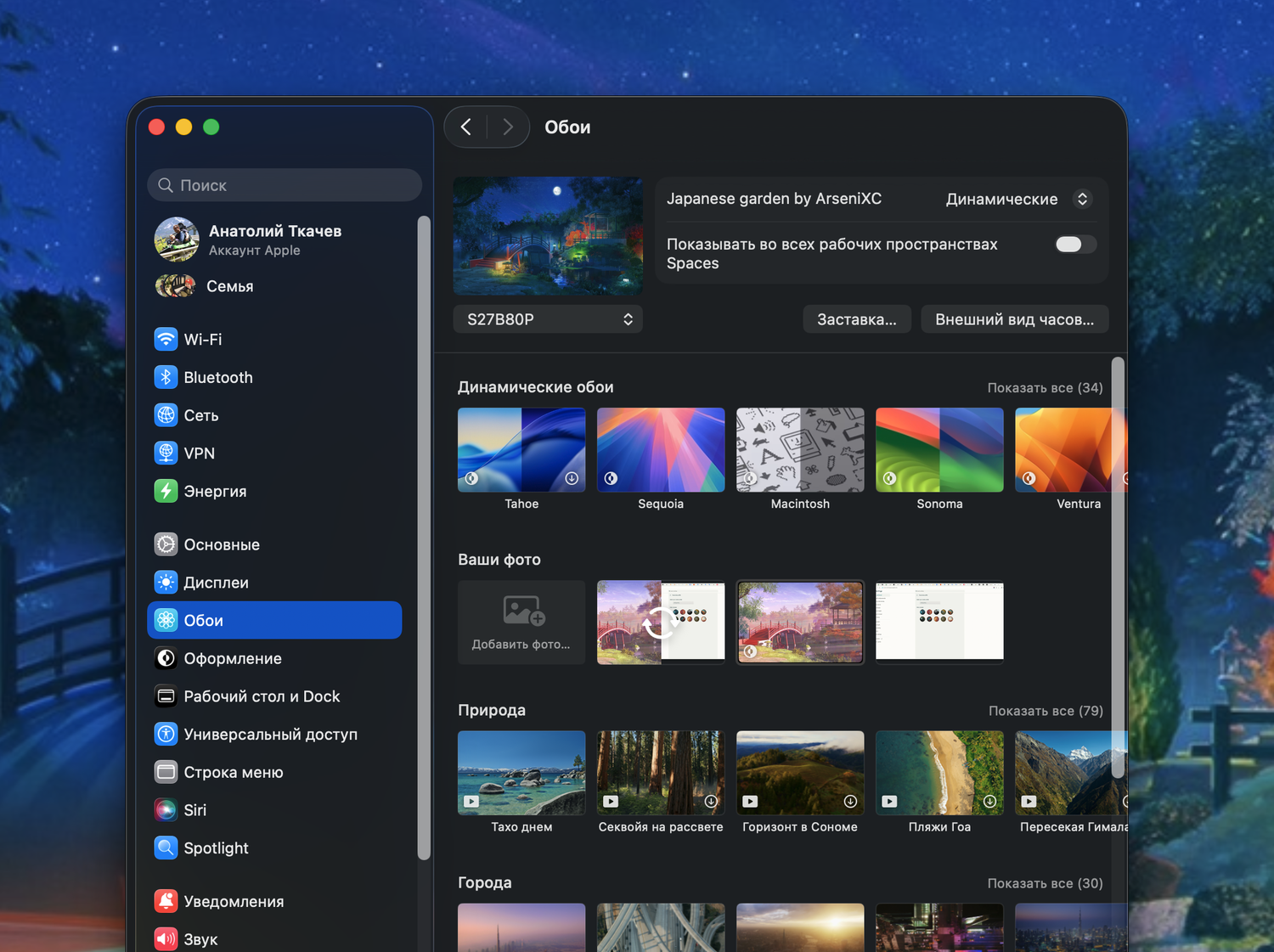
Task: Show all 79 Природа wallpapers
Action: pyautogui.click(x=1046, y=711)
